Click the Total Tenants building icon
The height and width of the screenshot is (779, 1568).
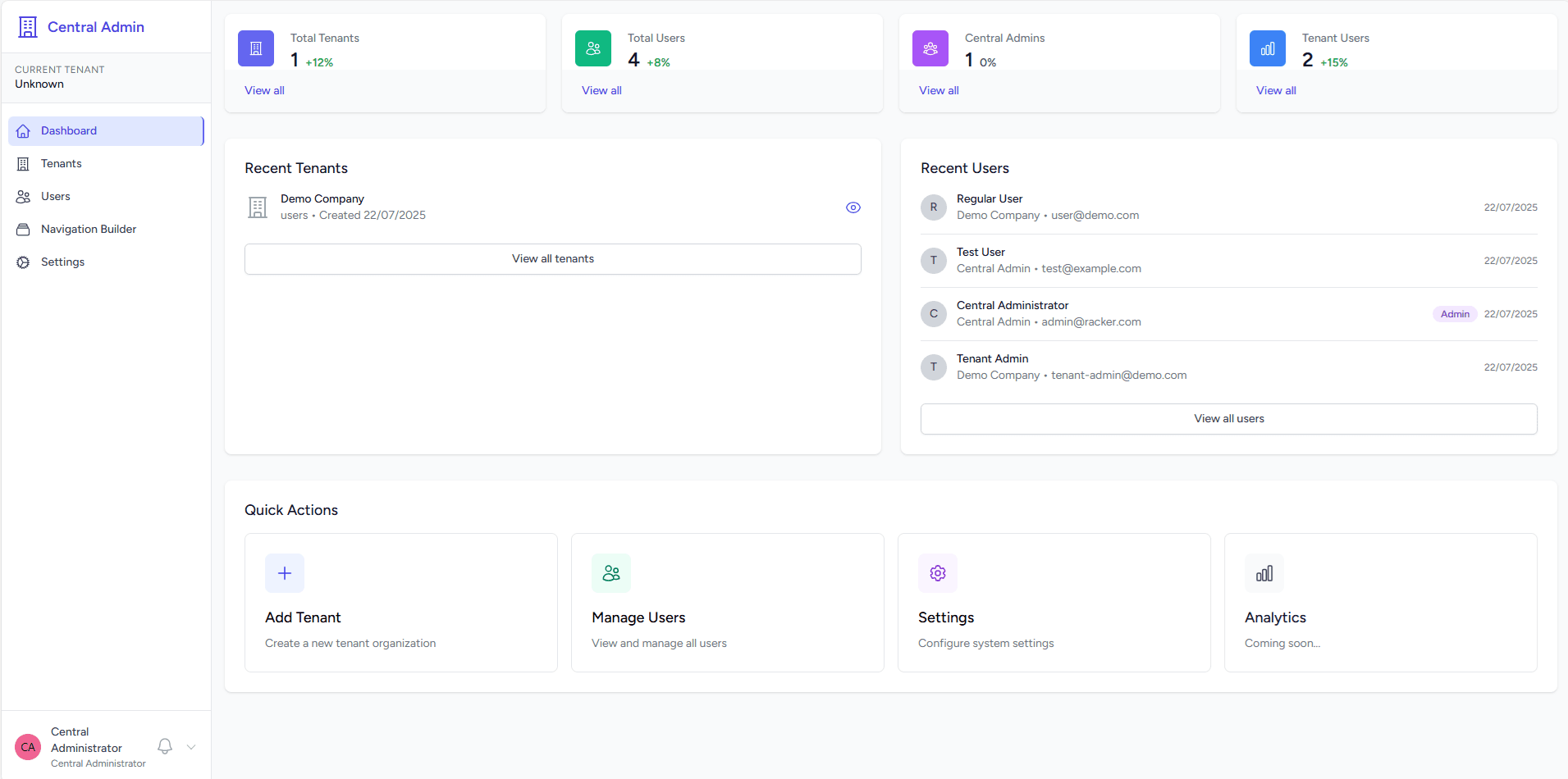click(255, 48)
